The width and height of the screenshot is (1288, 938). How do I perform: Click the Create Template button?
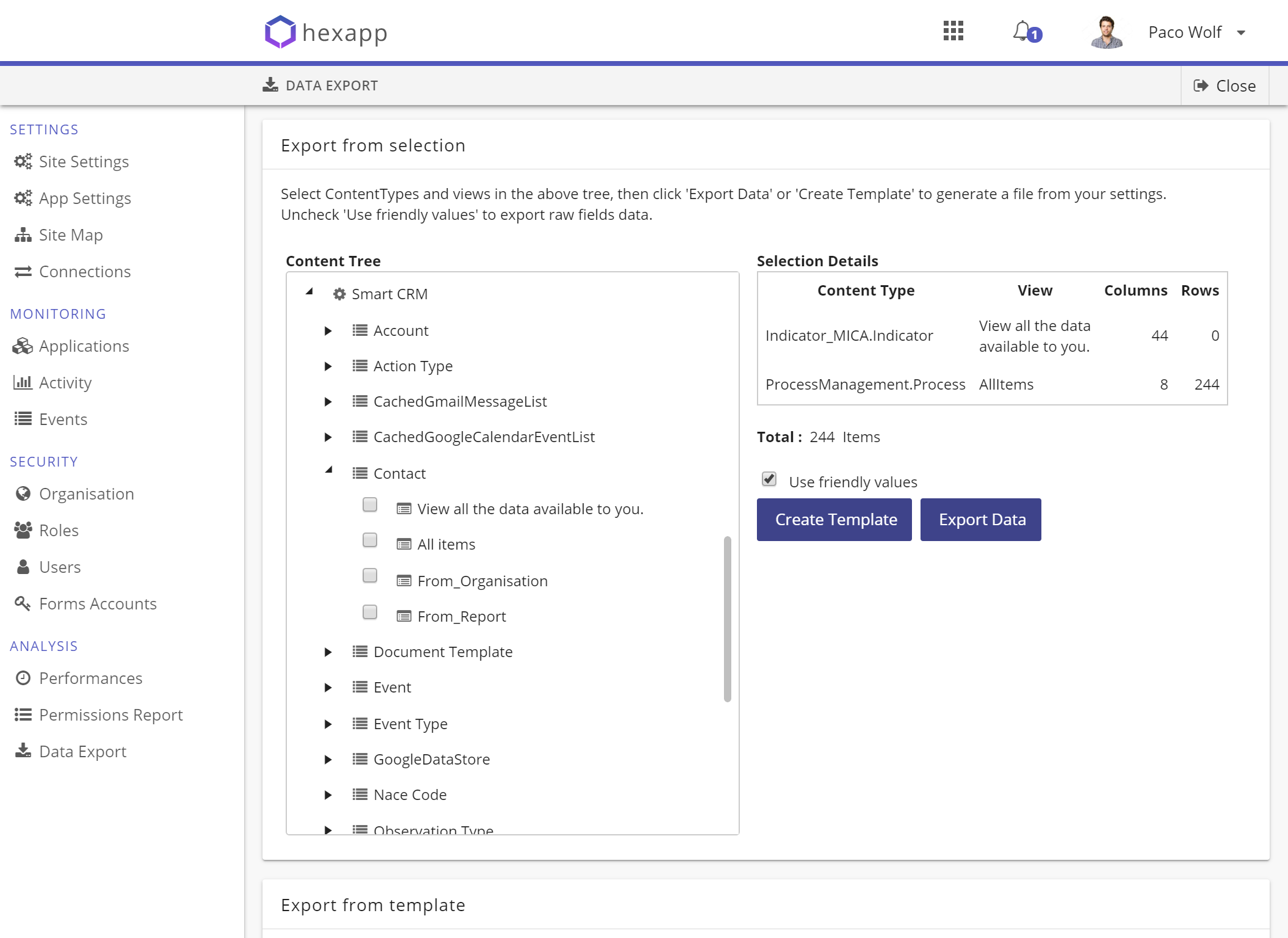[834, 520]
